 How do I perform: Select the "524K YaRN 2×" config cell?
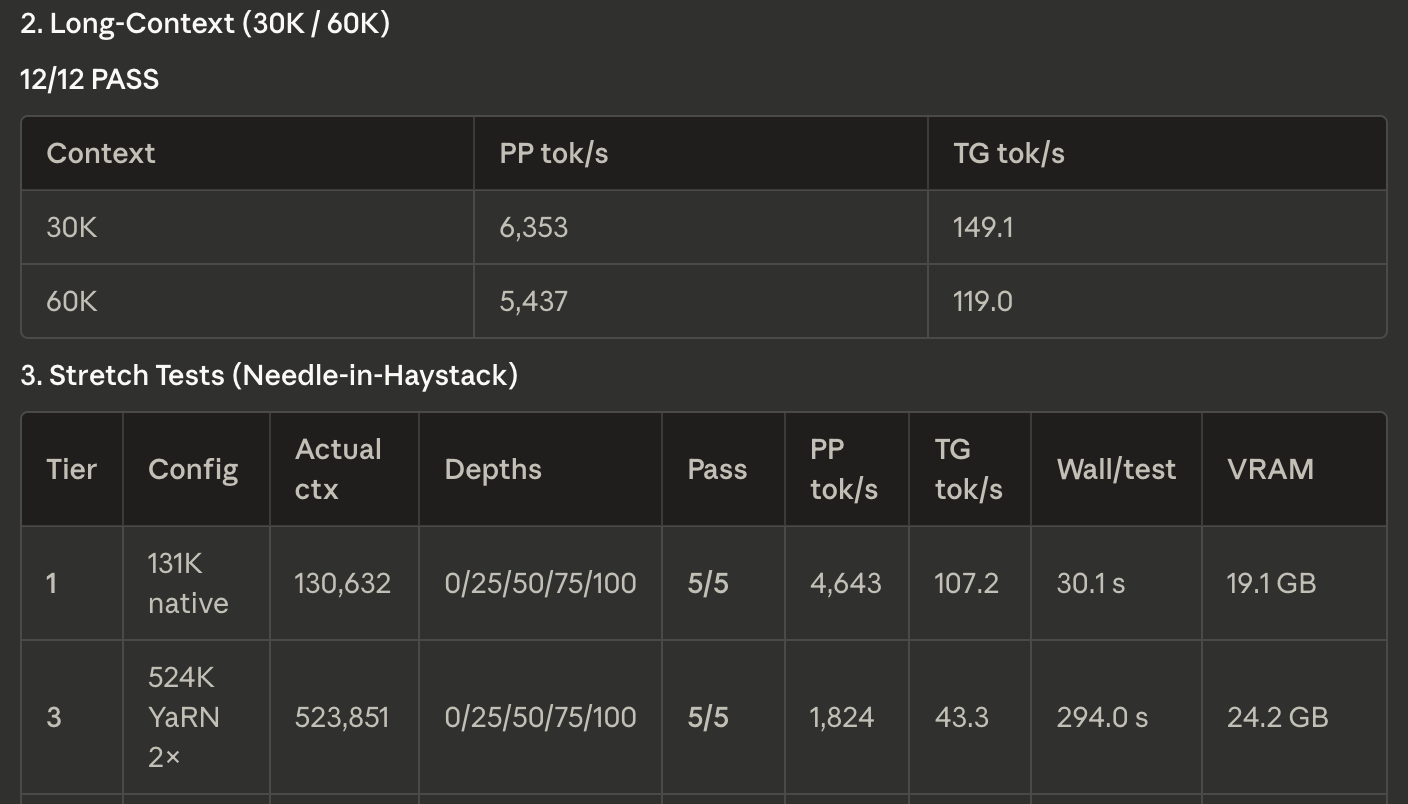tap(183, 717)
